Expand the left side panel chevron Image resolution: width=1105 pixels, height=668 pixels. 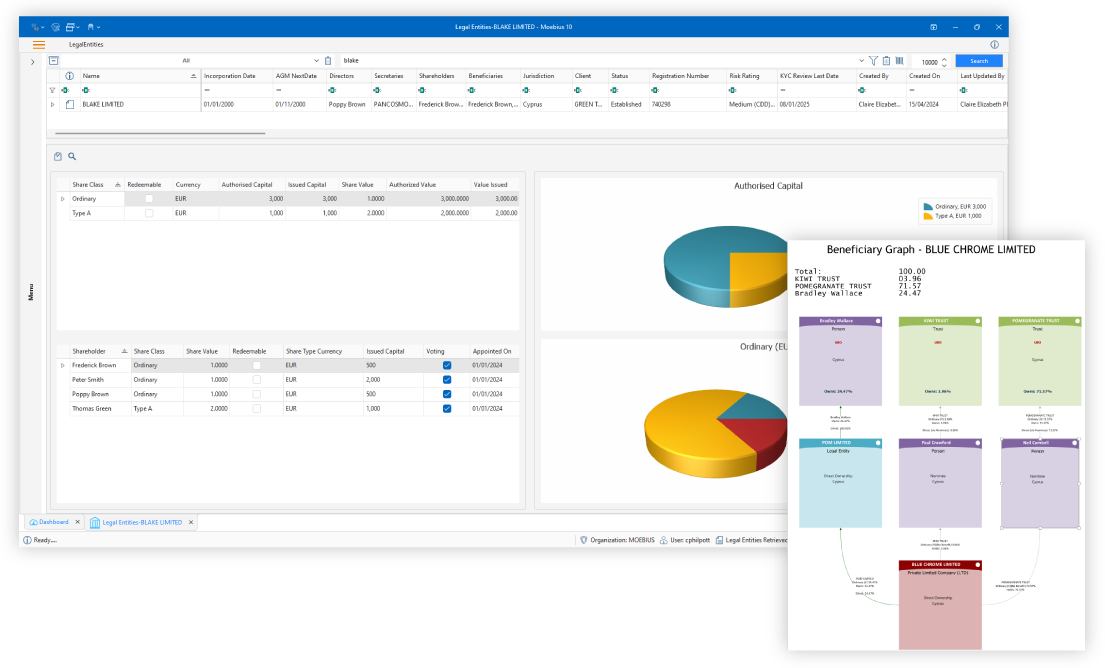click(32, 62)
